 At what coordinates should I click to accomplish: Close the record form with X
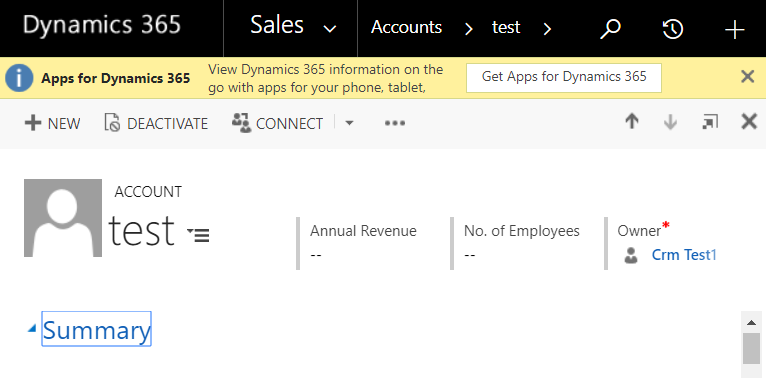click(749, 122)
